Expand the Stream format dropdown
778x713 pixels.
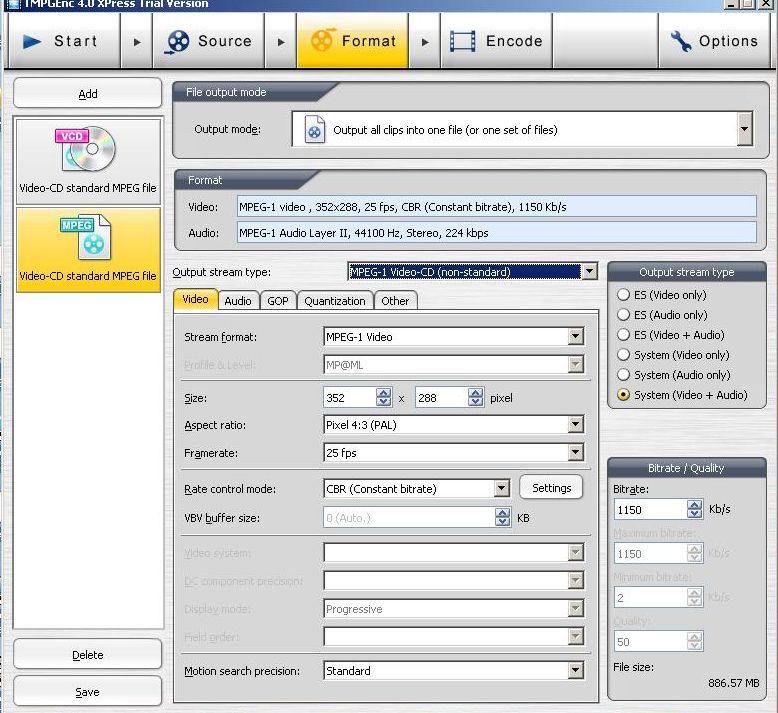click(x=575, y=336)
